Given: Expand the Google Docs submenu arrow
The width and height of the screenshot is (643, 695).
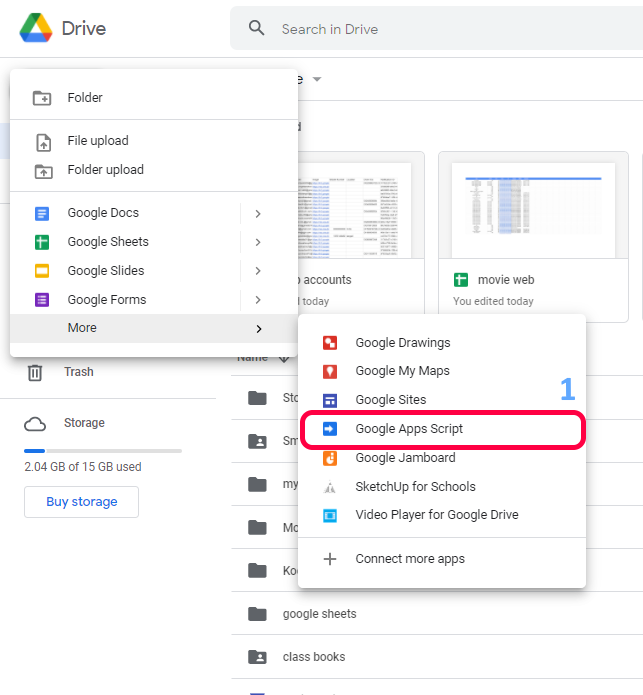Looking at the screenshot, I should coord(258,213).
